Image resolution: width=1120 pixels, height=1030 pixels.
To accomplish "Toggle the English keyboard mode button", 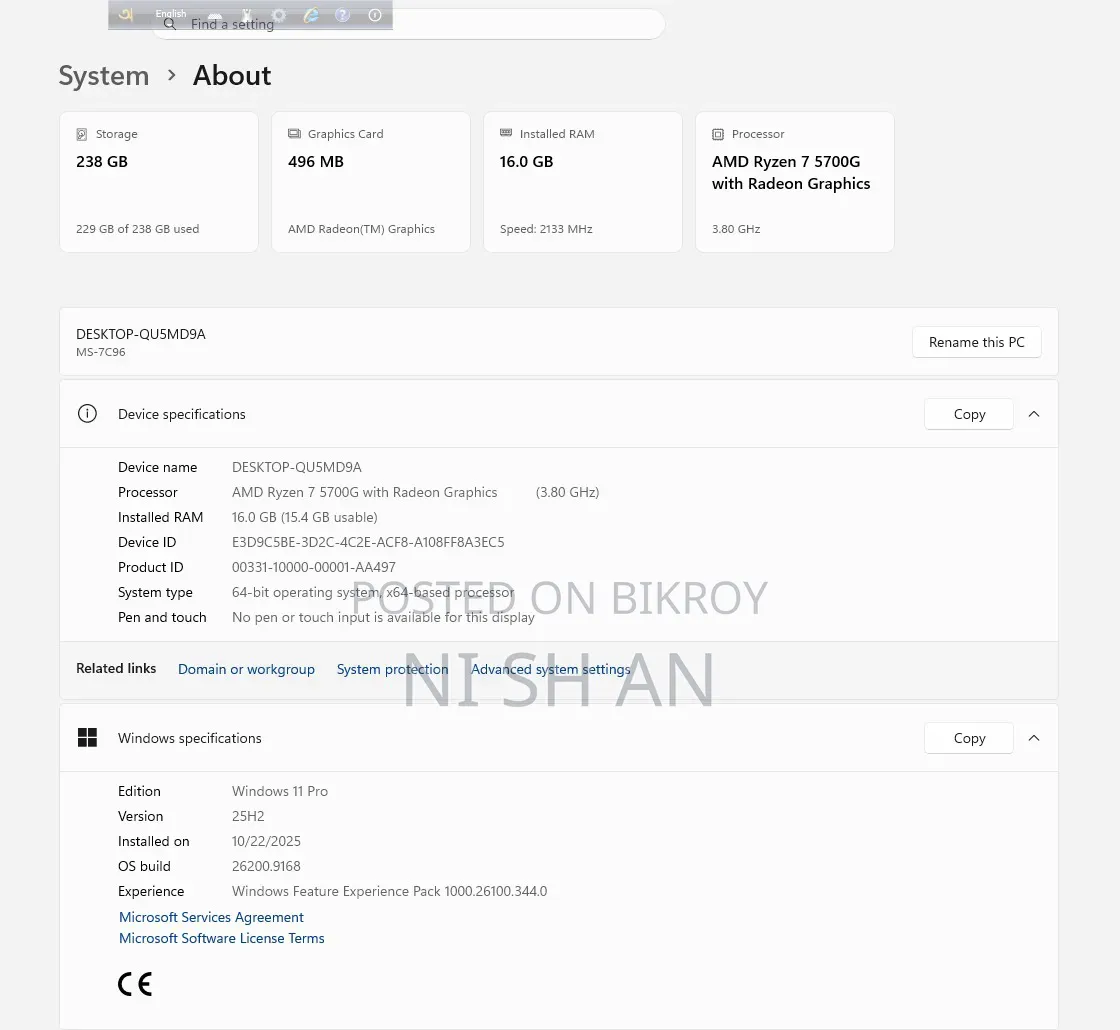I will pyautogui.click(x=171, y=14).
